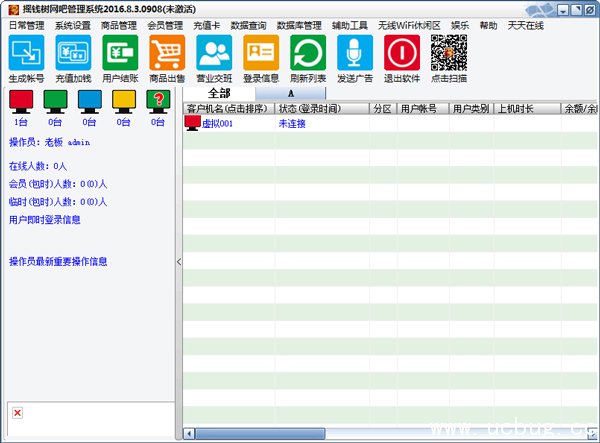600x443 pixels.
Task: Click the 用户类别 column header
Action: pyautogui.click(x=471, y=109)
